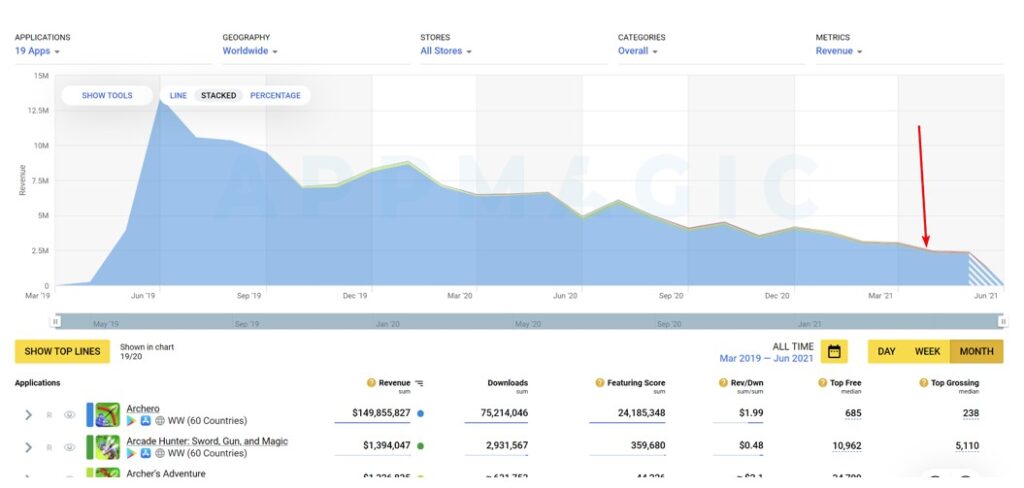Click the Top Grossing help icon
This screenshot has width=1024, height=488.
point(924,383)
